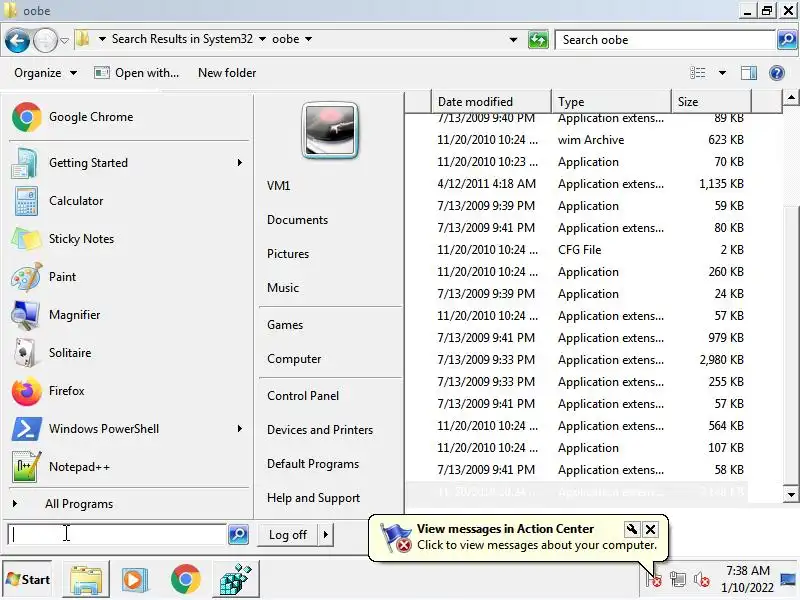Click the Action Center flag tray icon

tap(653, 580)
